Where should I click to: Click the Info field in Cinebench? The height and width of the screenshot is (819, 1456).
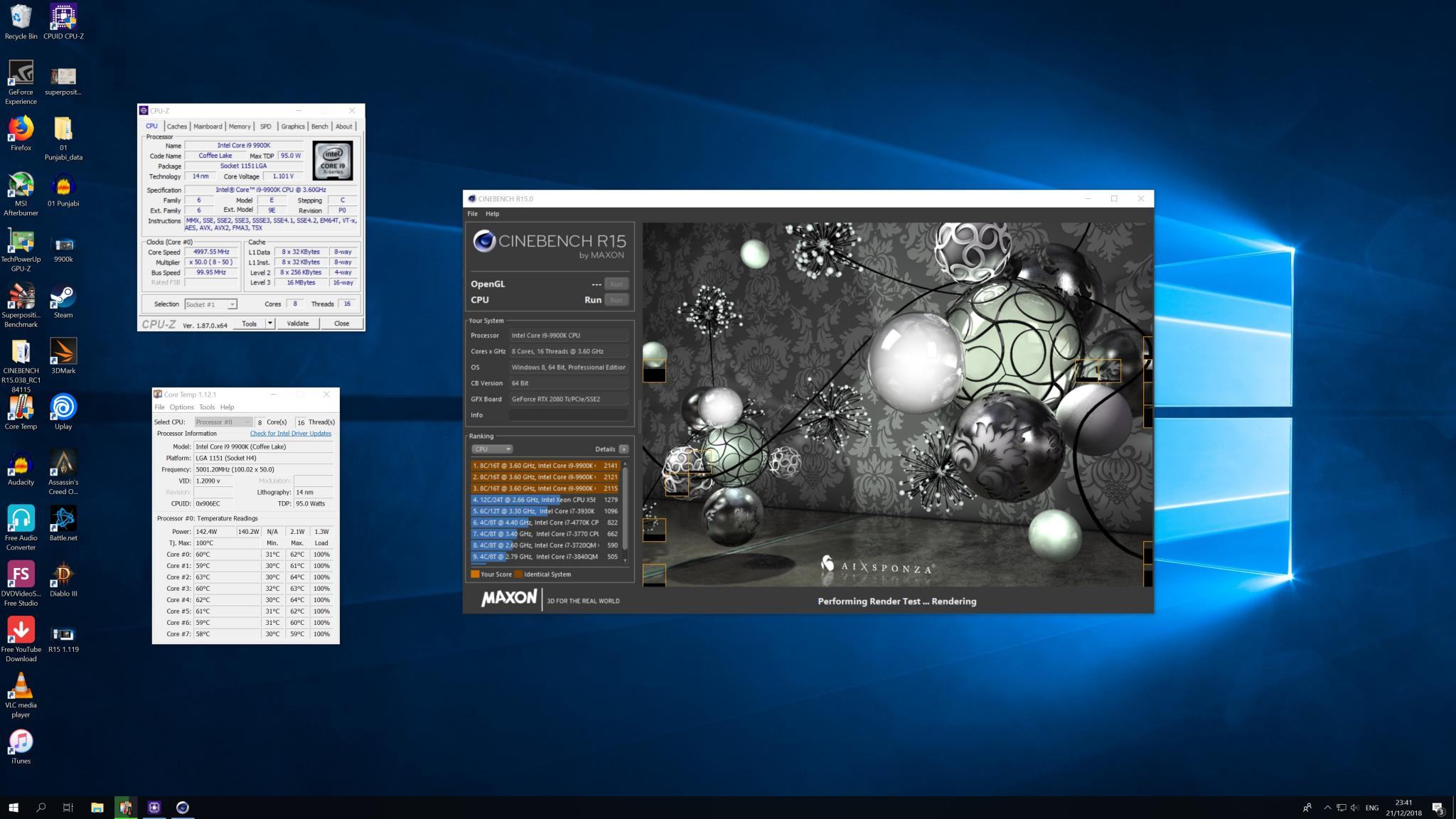click(569, 415)
